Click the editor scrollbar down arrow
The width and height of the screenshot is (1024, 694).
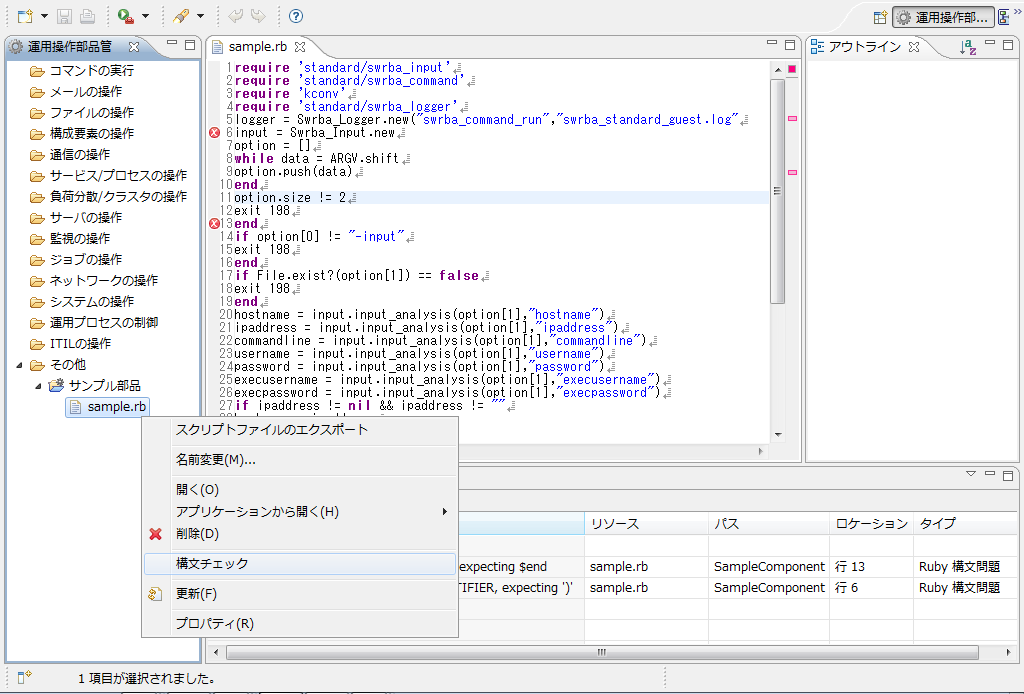[x=777, y=435]
